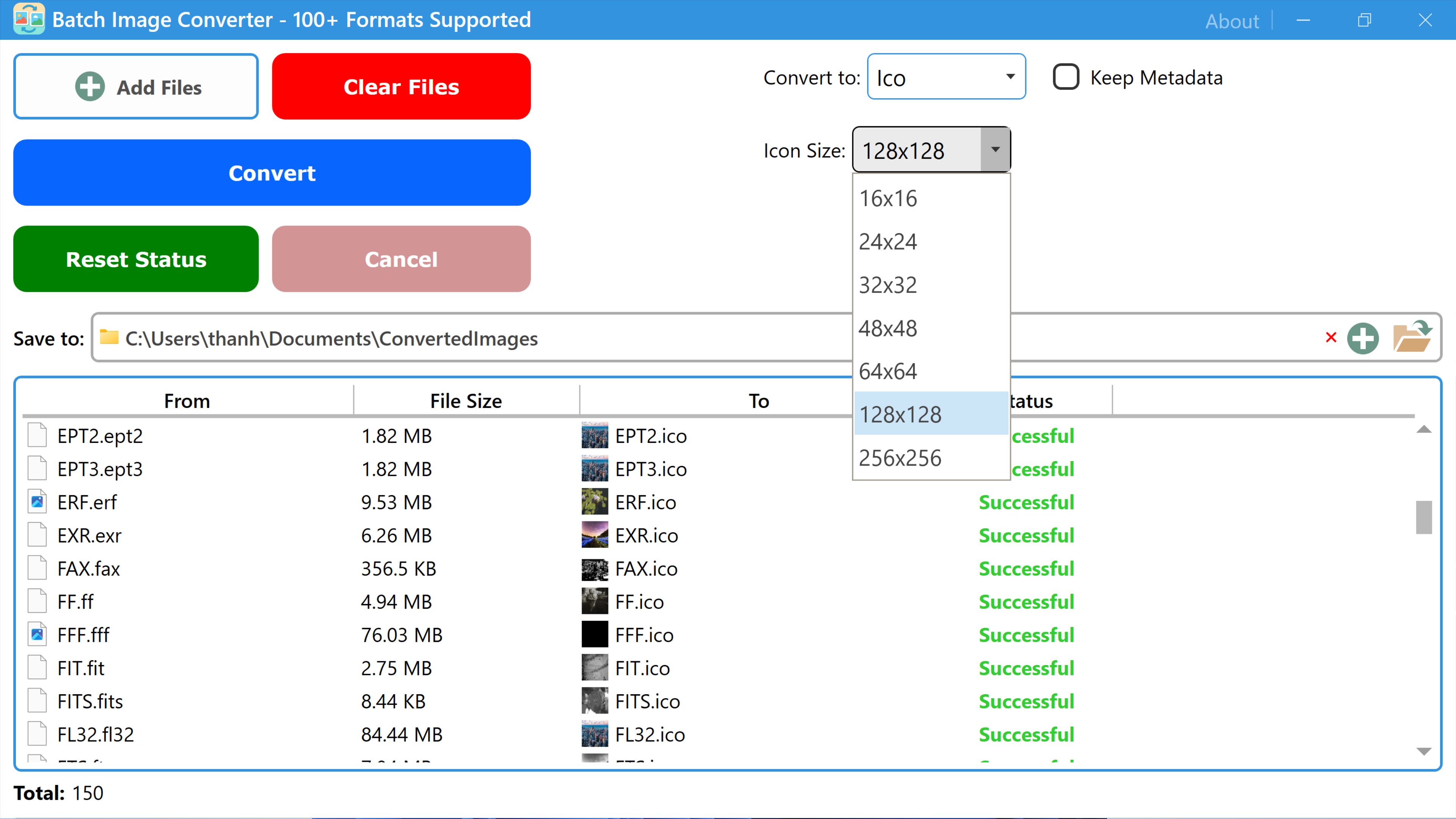
Task: Click the FFF.fff image file icon
Action: [x=37, y=634]
